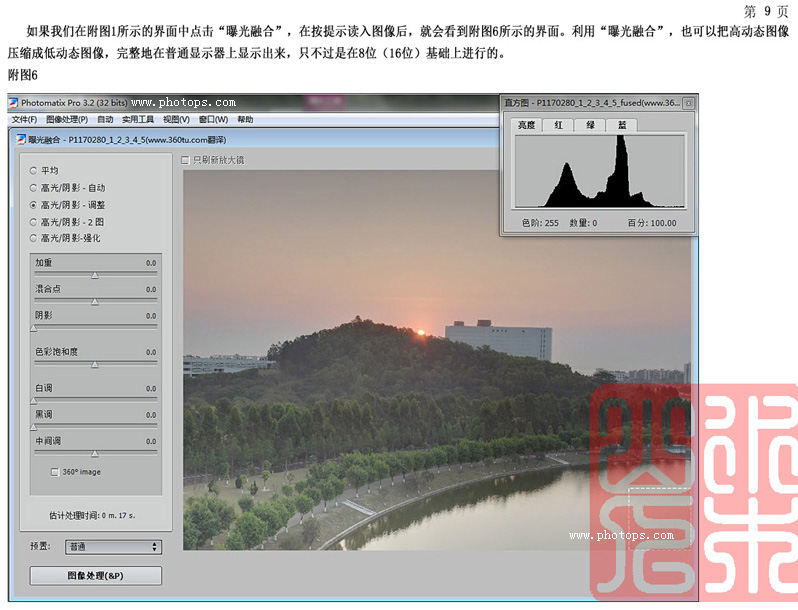Select the 平均 radio button
The image size is (798, 610).
[33, 171]
